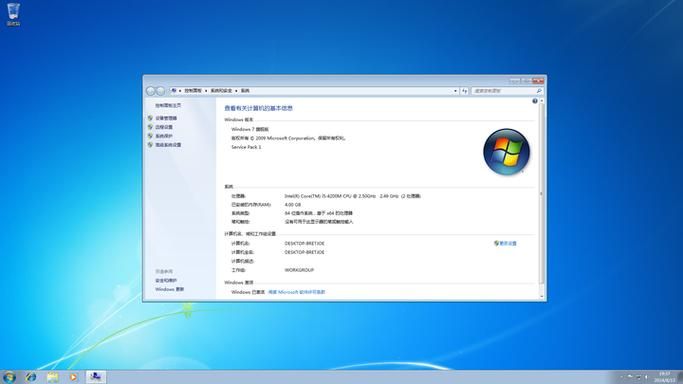Click the 4.00 GB installed memory value
Viewport: 683px width, 384px height.
(292, 205)
